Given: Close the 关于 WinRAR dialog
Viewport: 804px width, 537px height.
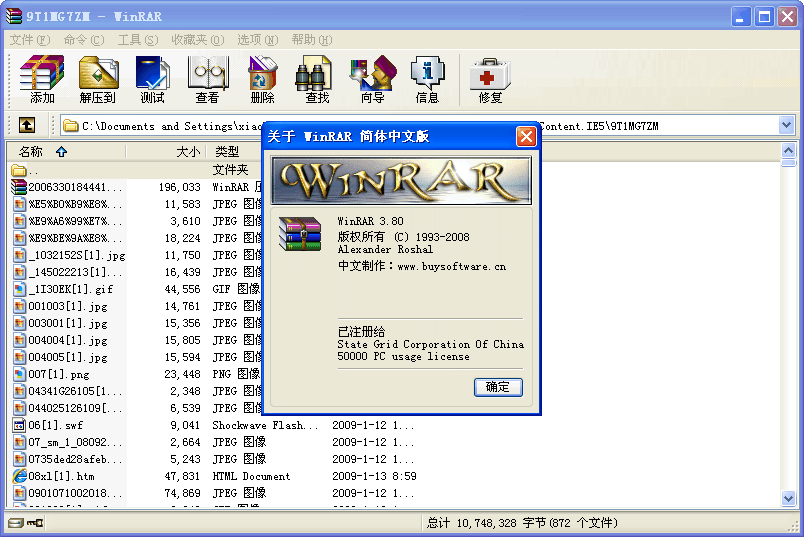Looking at the screenshot, I should [526, 136].
